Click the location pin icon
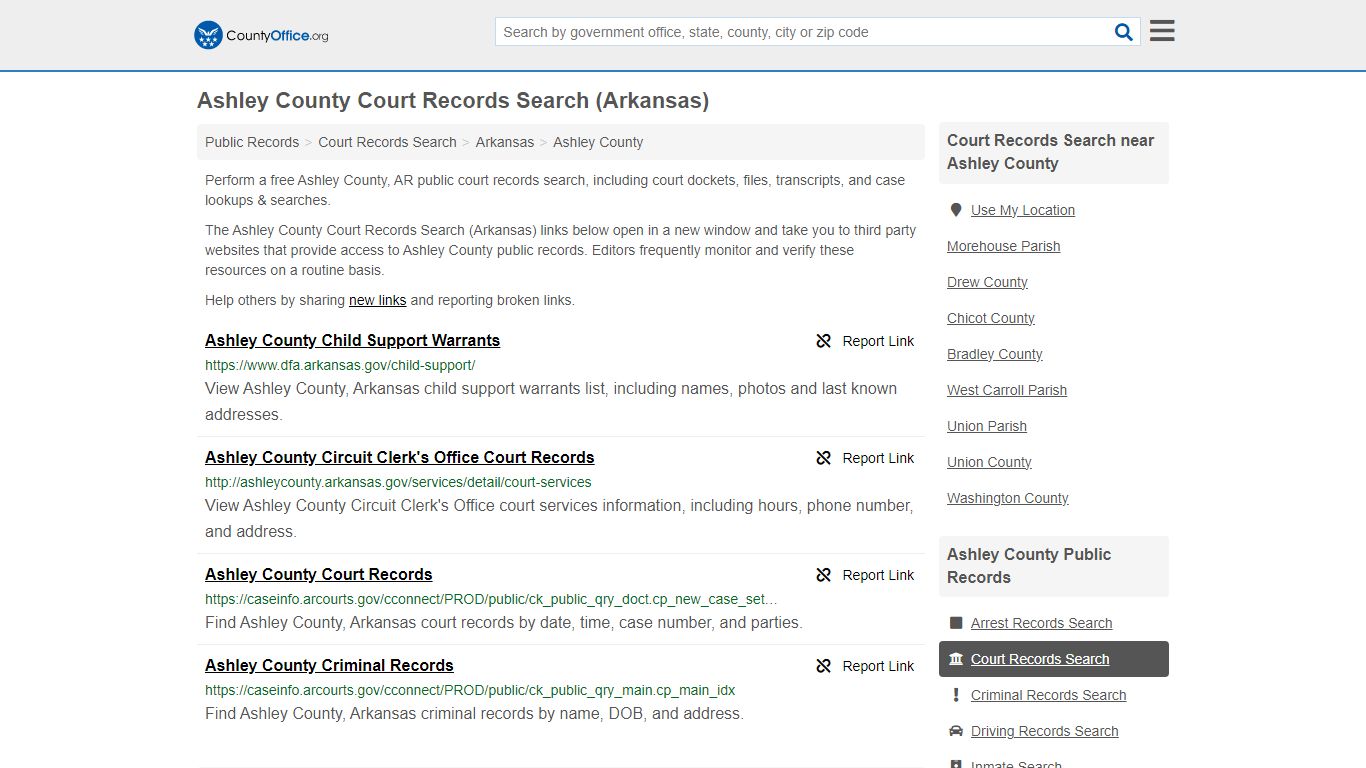 tap(956, 210)
